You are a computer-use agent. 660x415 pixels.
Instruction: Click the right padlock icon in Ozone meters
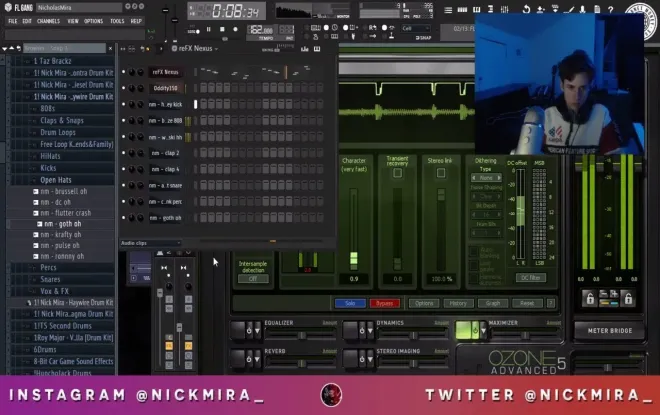tap(628, 298)
